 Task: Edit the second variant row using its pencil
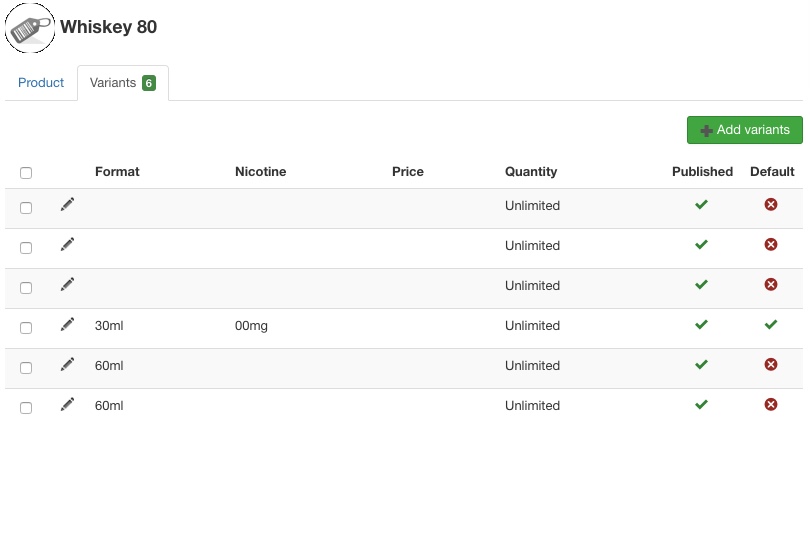(x=67, y=245)
